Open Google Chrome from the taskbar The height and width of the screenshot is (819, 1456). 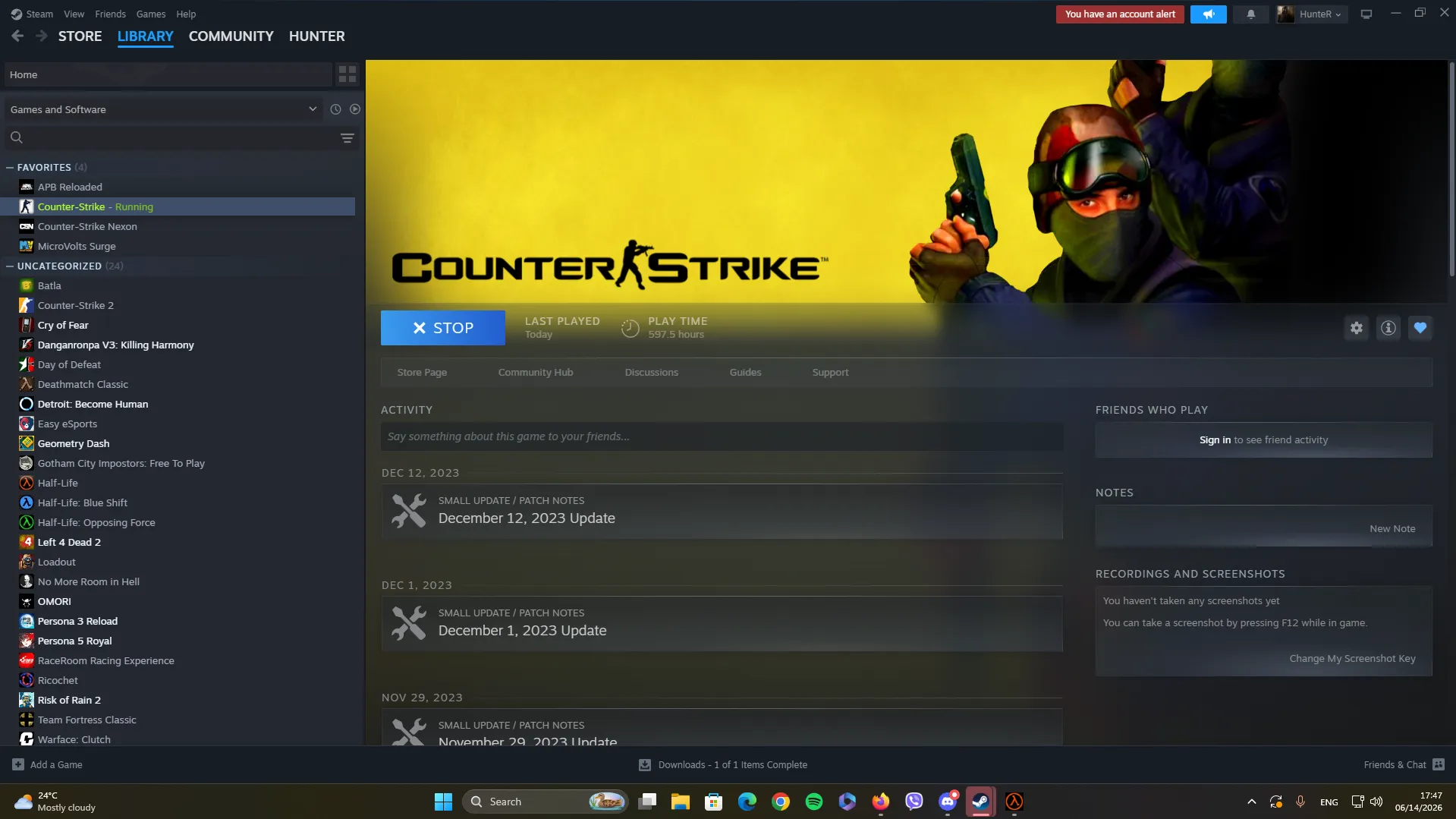[781, 802]
